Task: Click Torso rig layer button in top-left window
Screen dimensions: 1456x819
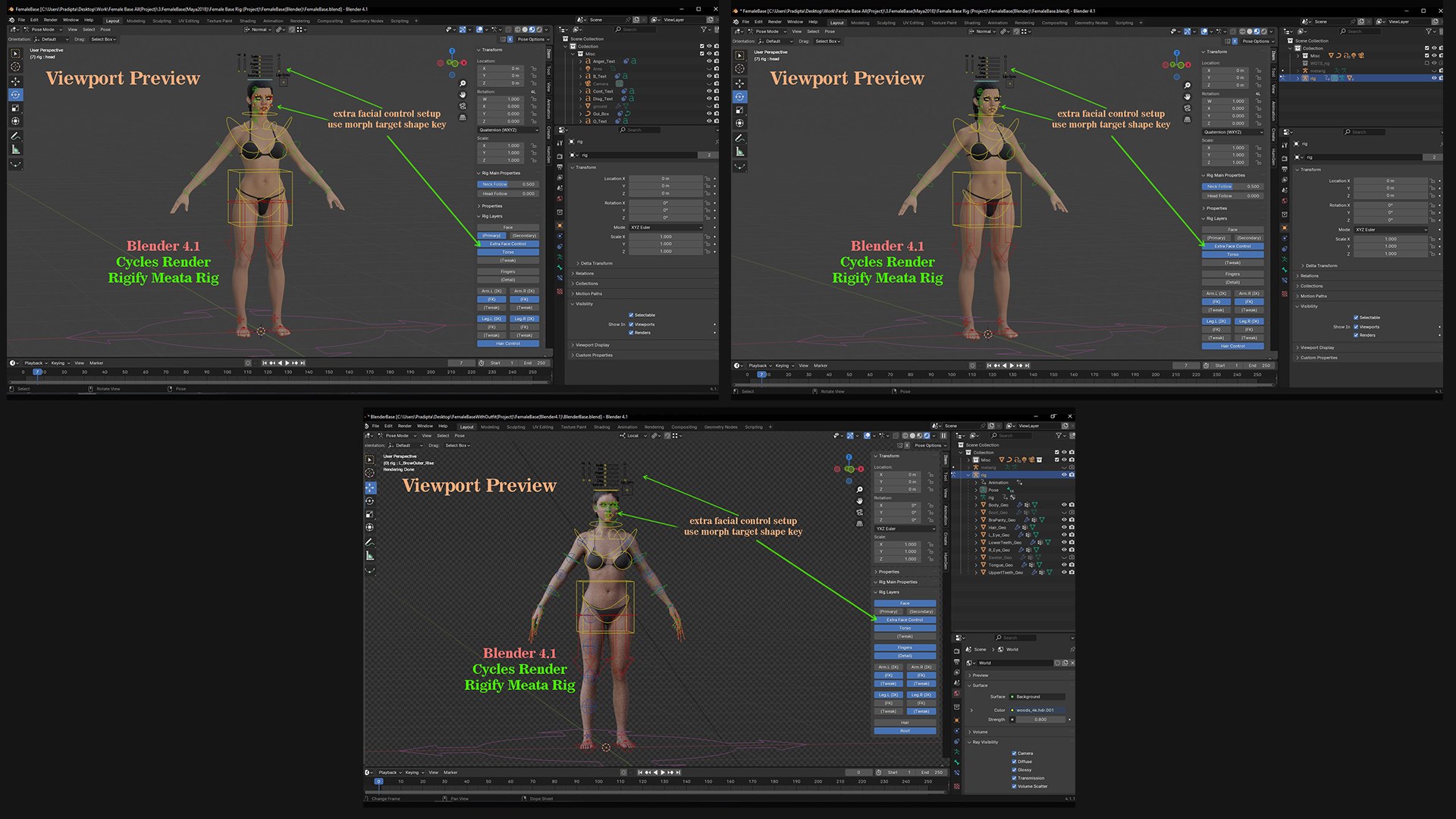Action: coord(508,252)
